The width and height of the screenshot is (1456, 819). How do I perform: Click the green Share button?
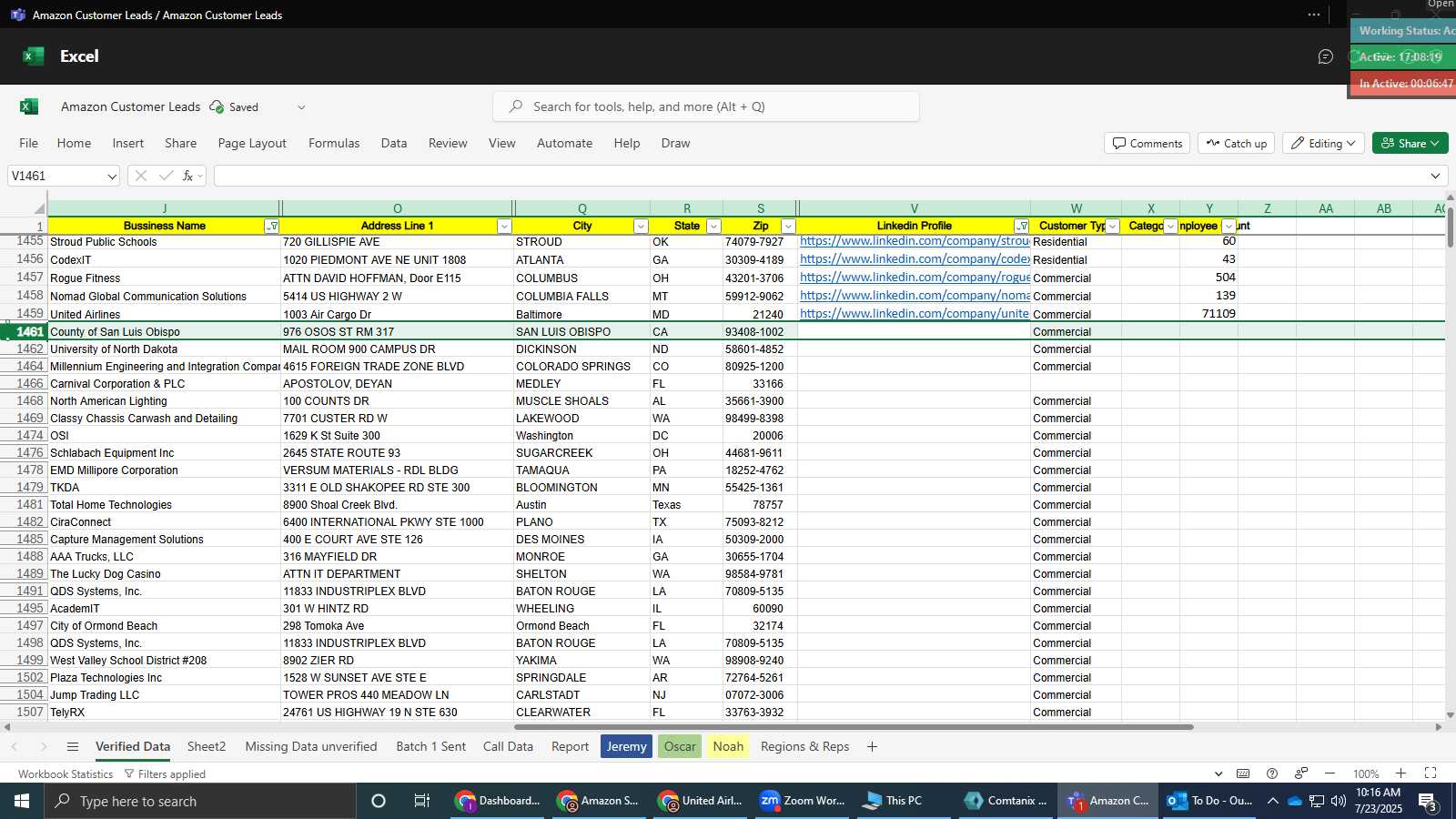(1410, 143)
